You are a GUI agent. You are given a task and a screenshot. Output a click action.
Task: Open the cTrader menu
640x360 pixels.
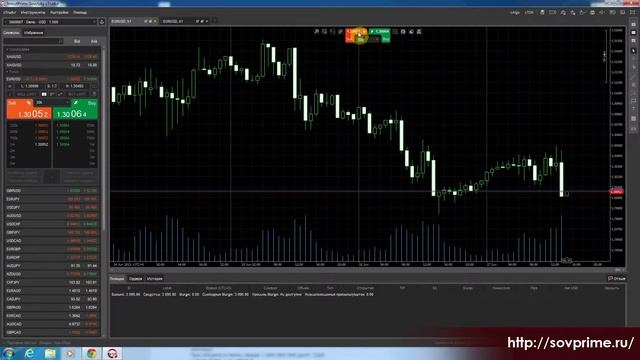(9, 13)
